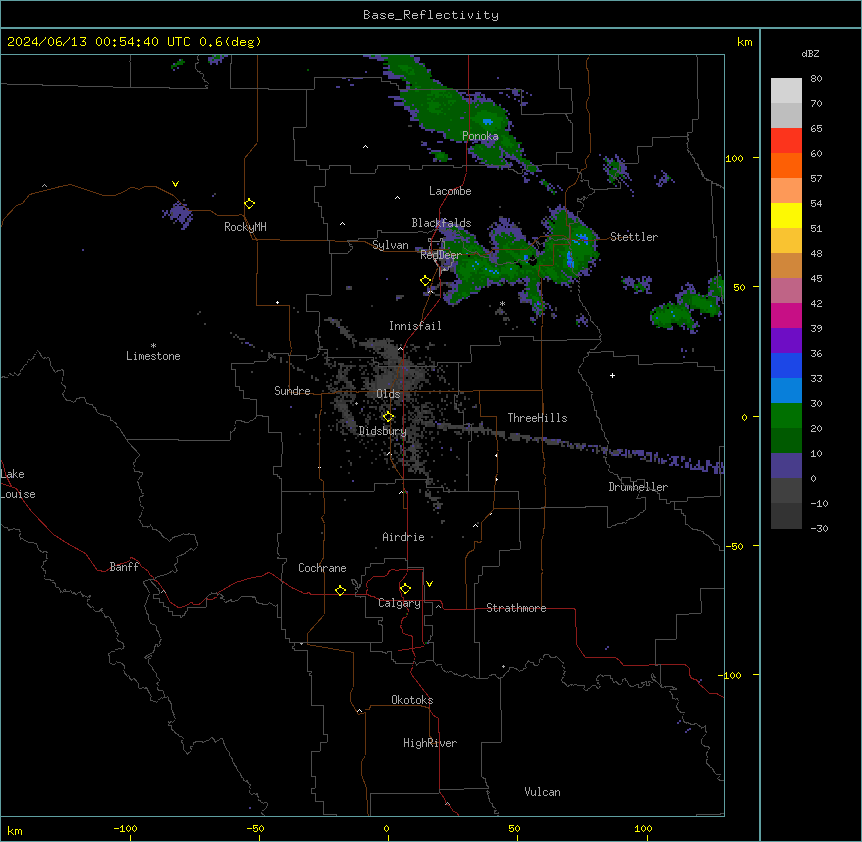The width and height of the screenshot is (862, 842).
Task: Click the Blackfalds city label
Action: click(x=441, y=223)
